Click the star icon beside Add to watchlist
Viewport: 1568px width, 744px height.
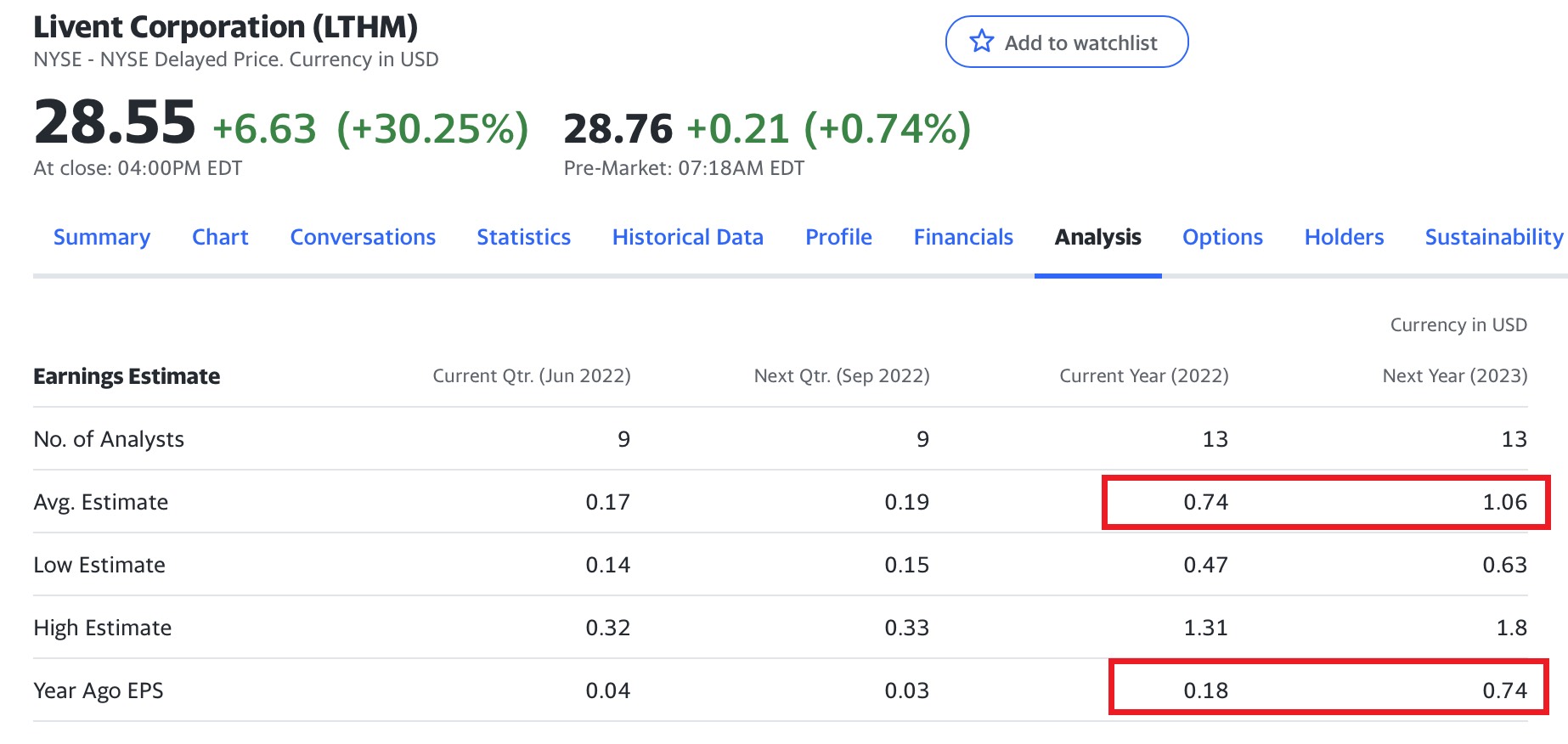tap(982, 42)
